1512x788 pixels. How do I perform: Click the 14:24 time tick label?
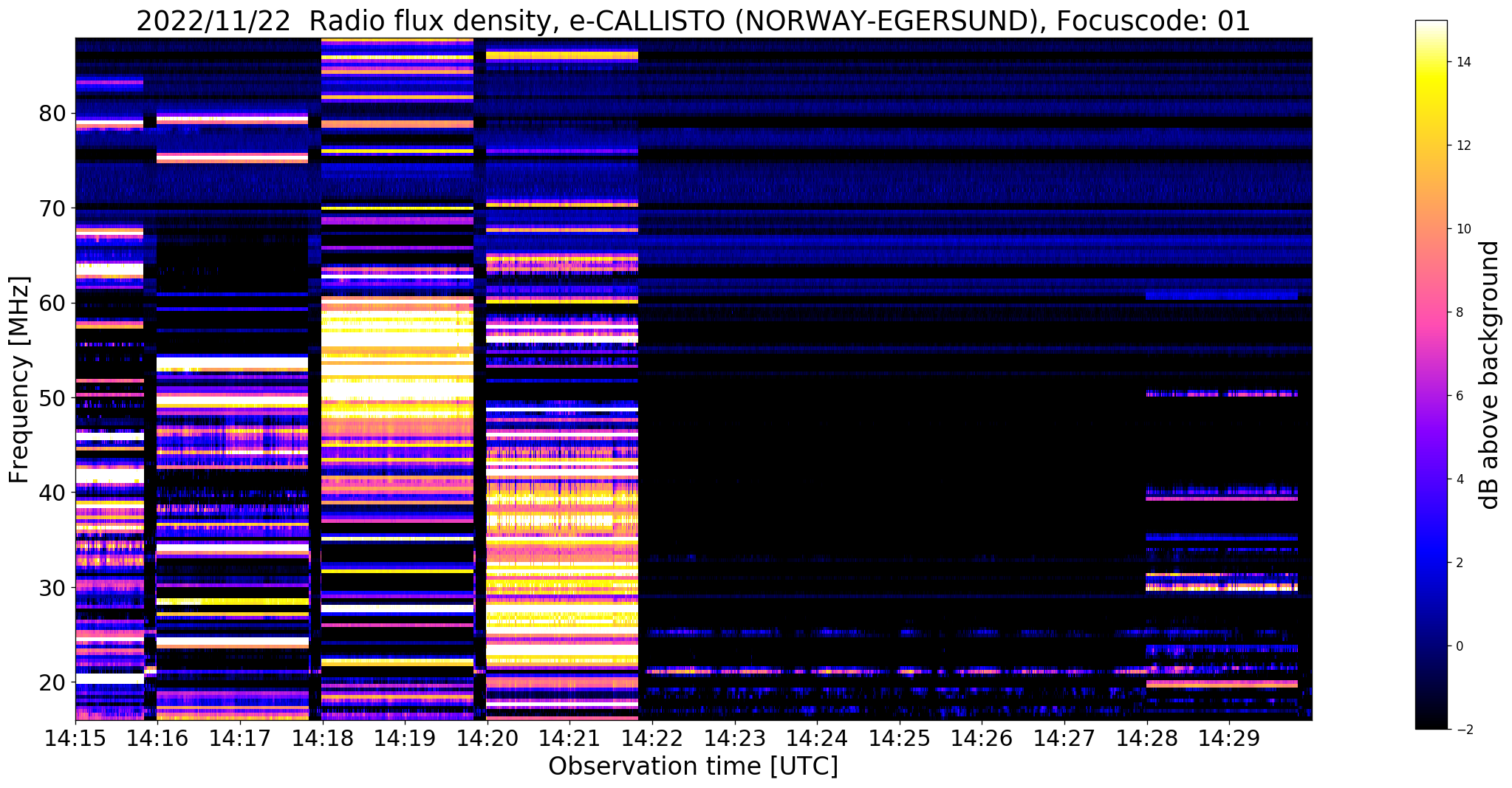[817, 739]
